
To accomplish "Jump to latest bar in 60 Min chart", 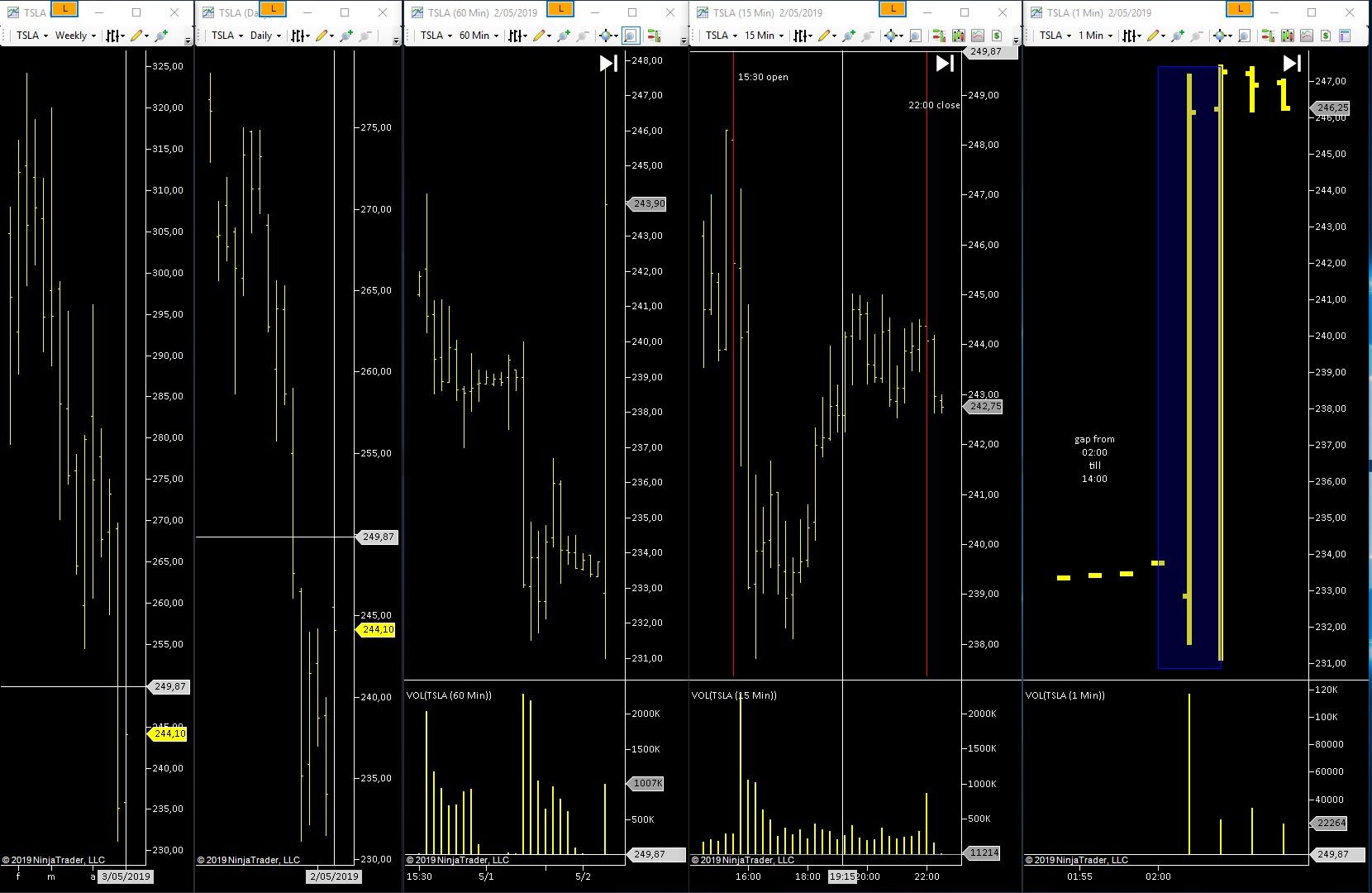I will (x=608, y=64).
